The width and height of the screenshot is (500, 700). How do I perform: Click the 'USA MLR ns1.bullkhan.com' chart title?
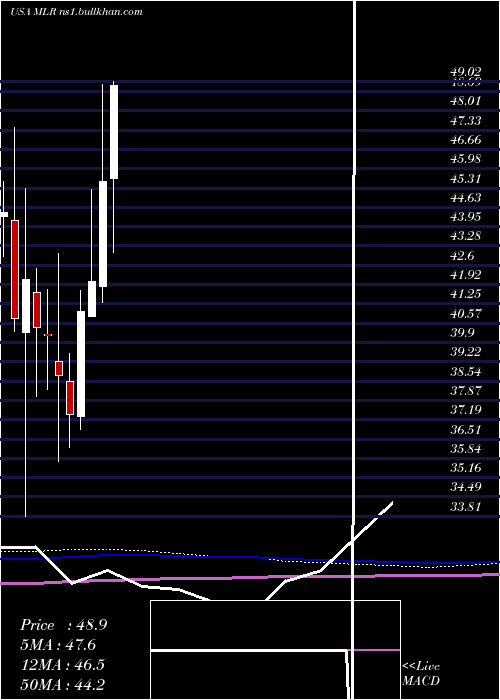(76, 12)
